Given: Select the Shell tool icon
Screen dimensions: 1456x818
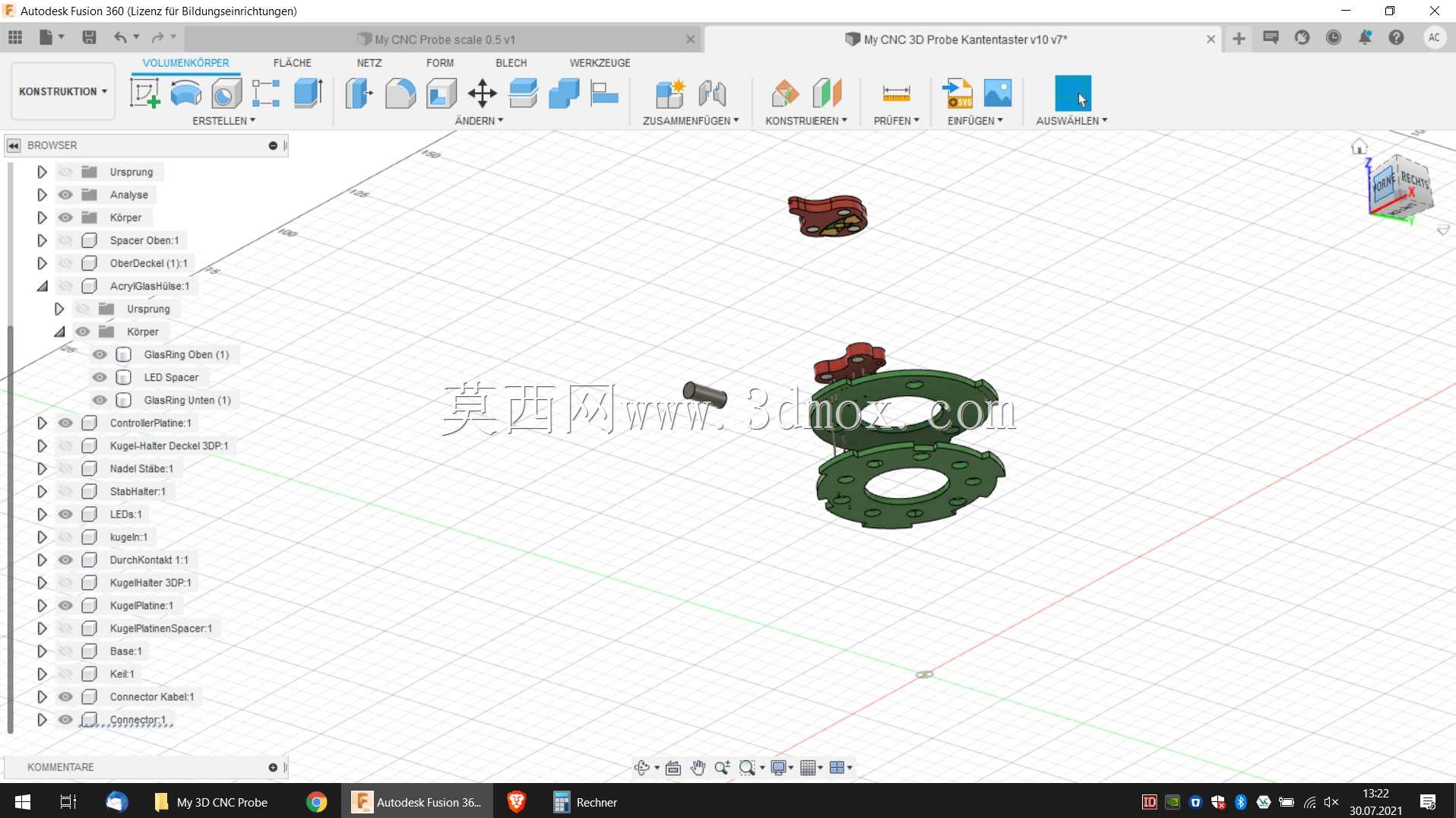Looking at the screenshot, I should tap(442, 94).
